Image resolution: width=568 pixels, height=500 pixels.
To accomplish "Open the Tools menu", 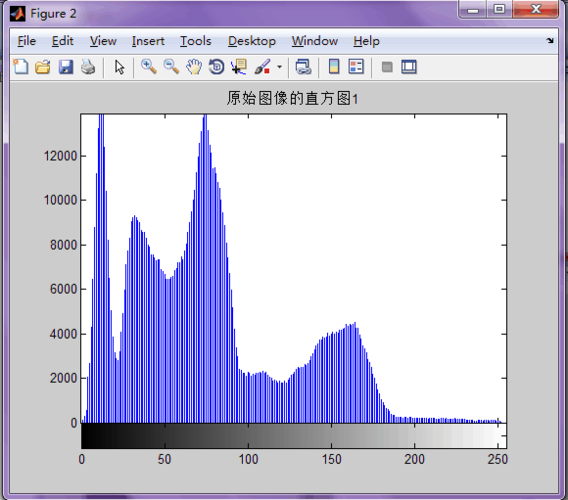I will pyautogui.click(x=196, y=41).
